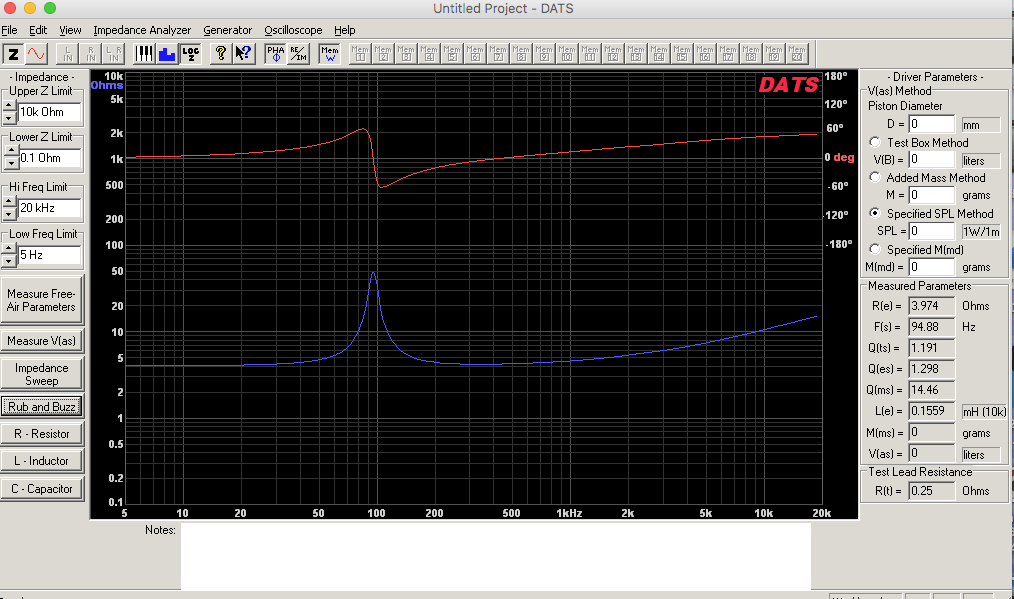
Task: Switch to the red sine wave generator icon
Action: tap(36, 54)
